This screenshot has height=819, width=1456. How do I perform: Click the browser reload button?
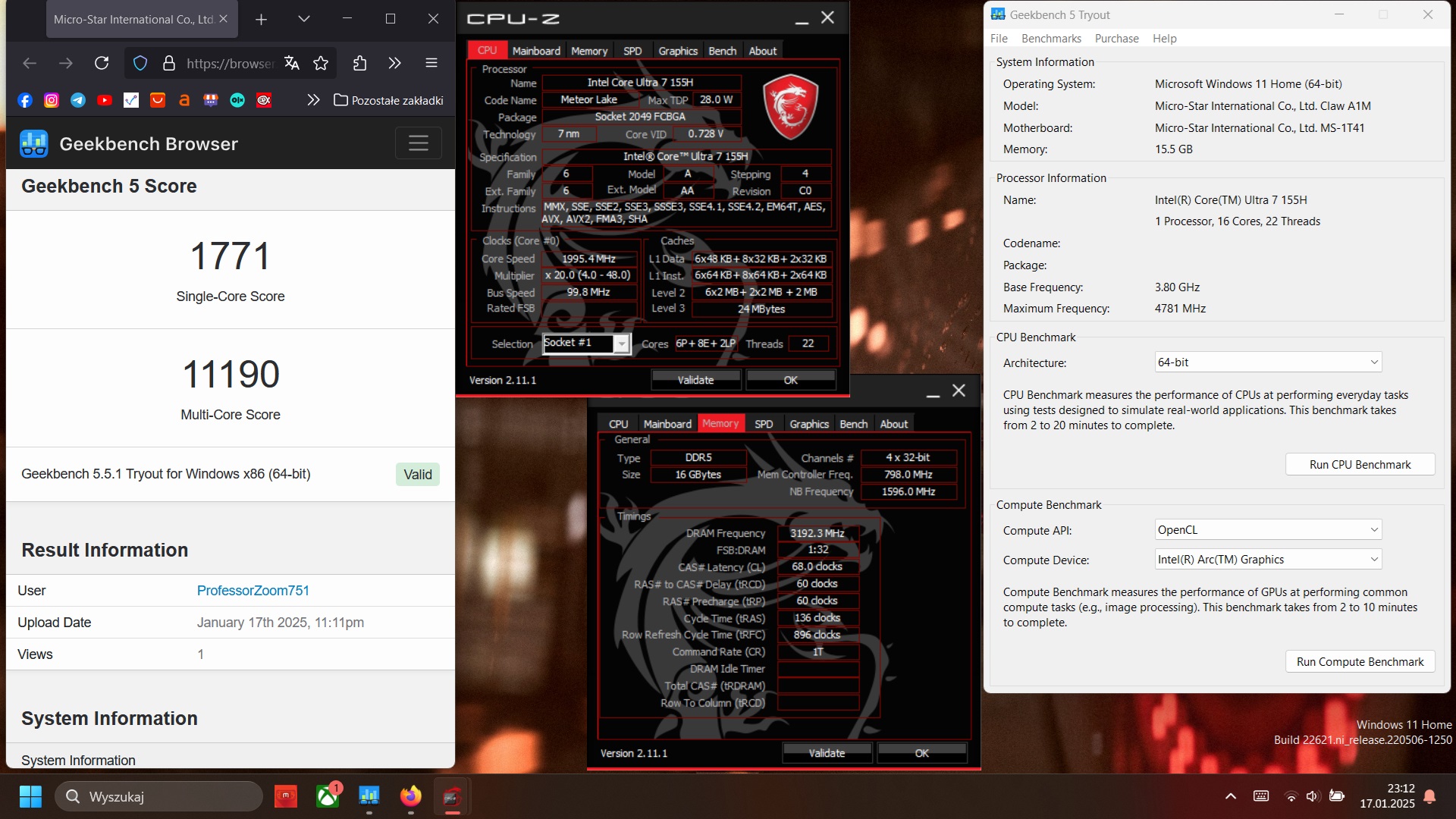[102, 63]
